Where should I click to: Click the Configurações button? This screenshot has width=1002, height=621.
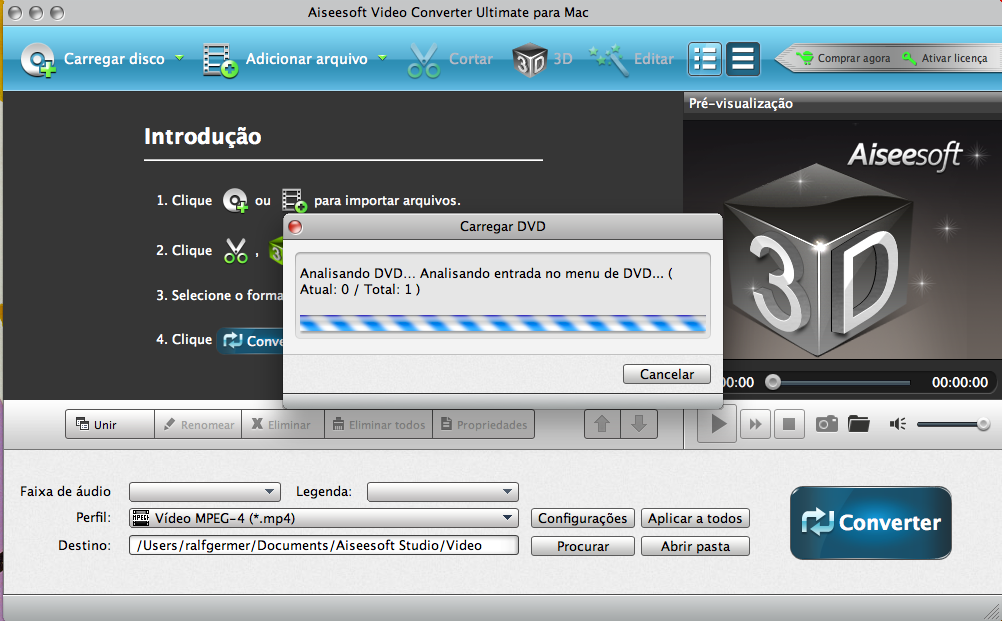[583, 518]
